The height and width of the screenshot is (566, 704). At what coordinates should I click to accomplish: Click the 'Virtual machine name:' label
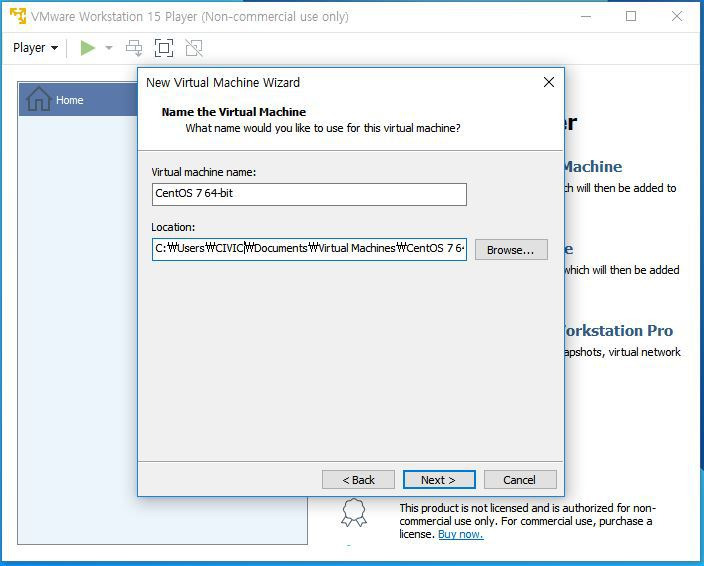(x=203, y=172)
